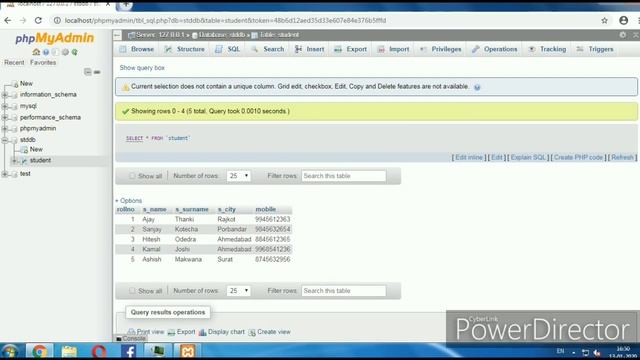Click the Refresh link
The width and height of the screenshot is (640, 360).
click(x=622, y=158)
